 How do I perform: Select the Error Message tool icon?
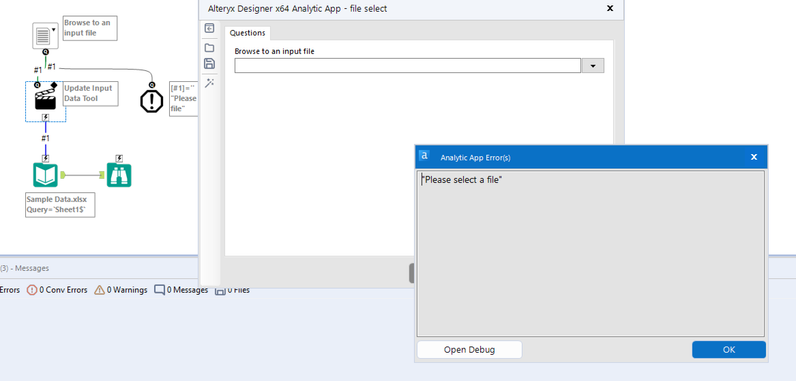point(151,101)
